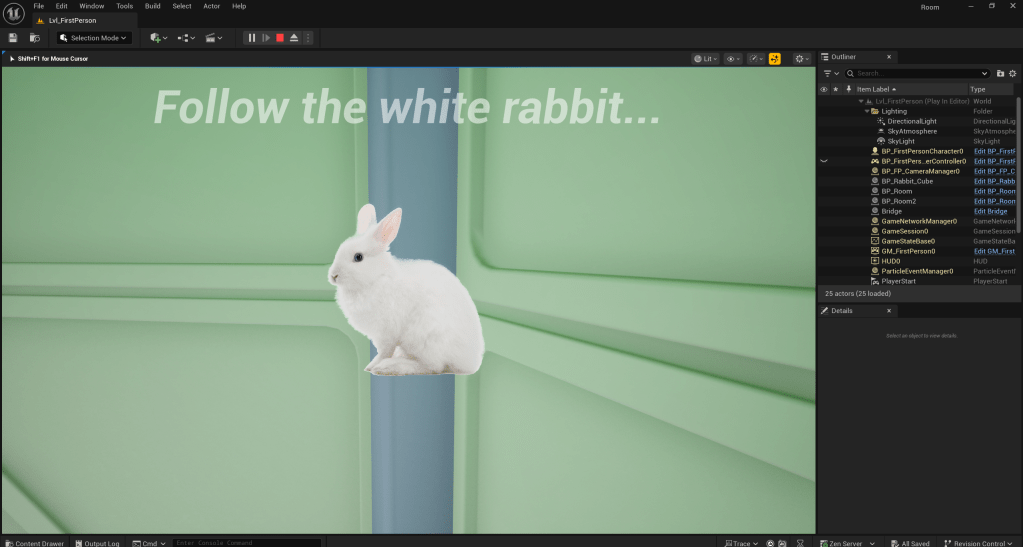Viewport: 1023px width, 547px height.
Task: Click the Save current level icon
Action: tap(13, 38)
